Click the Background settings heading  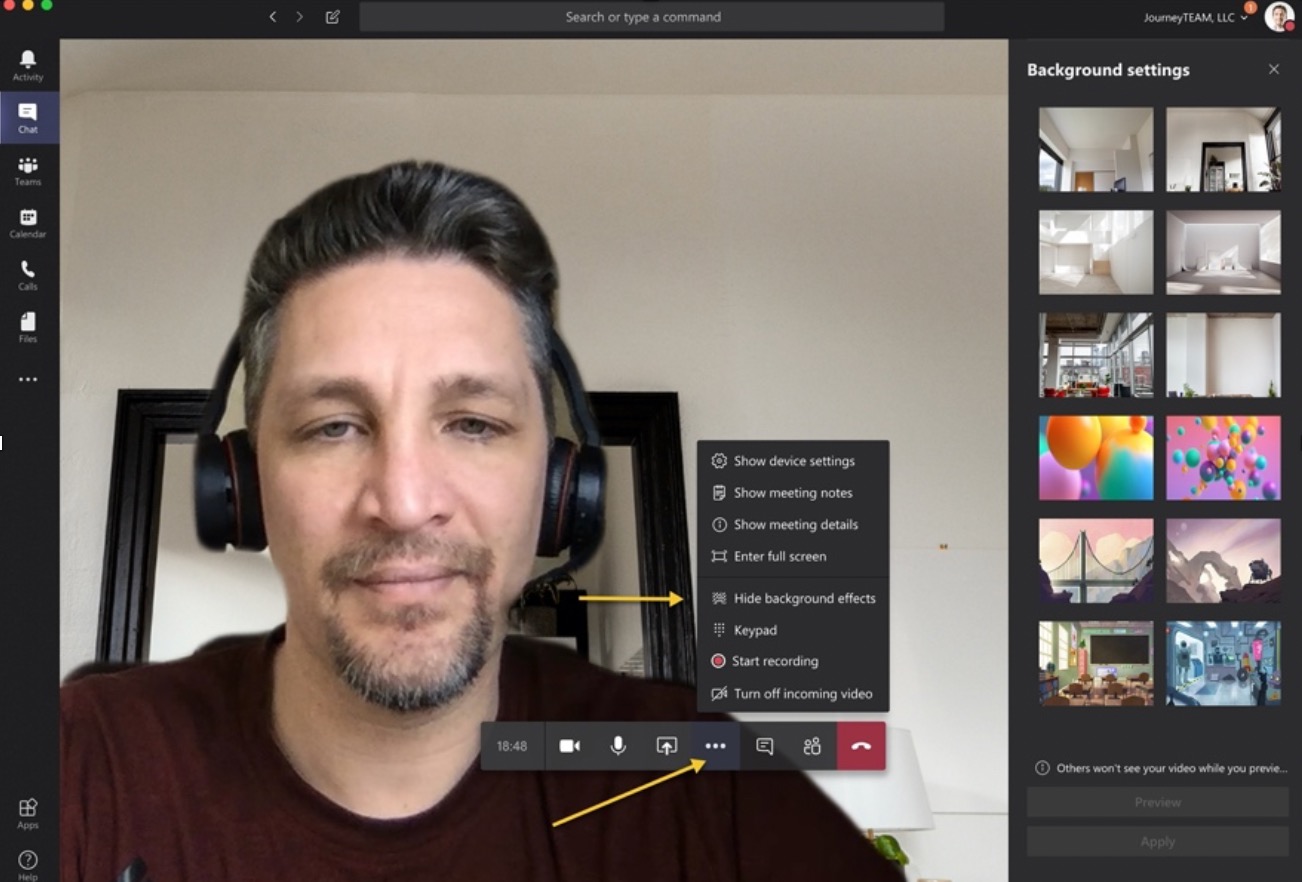pos(1108,70)
